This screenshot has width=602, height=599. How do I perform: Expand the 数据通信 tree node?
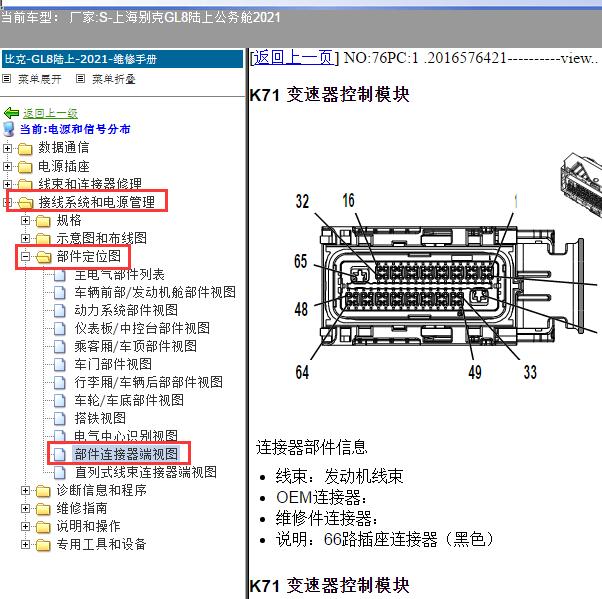tap(7, 148)
